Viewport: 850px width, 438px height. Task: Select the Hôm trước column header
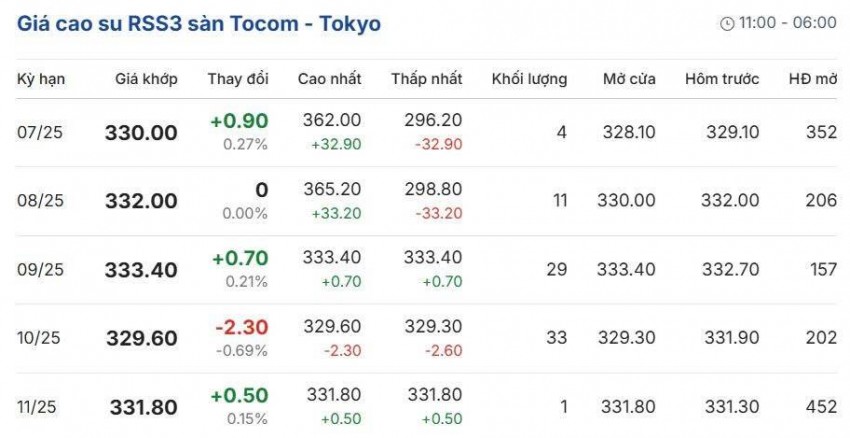(x=721, y=79)
